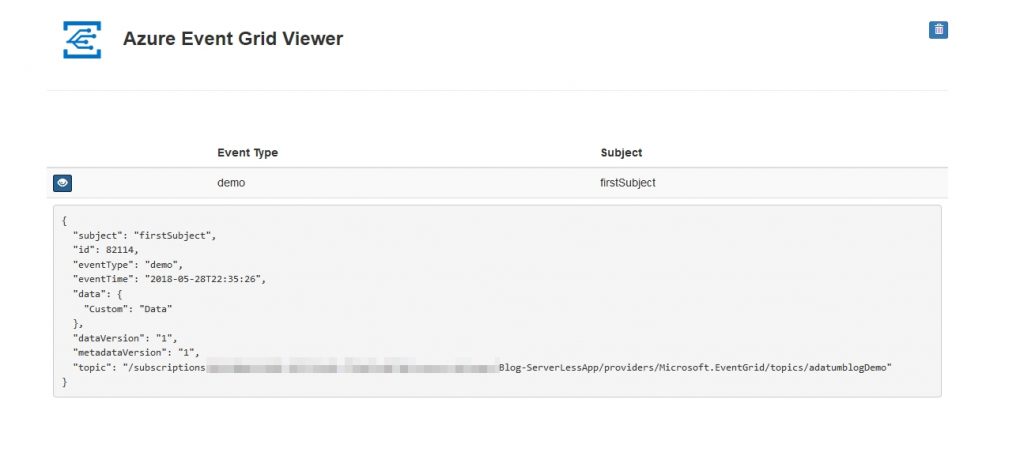Click the Subject column header

click(x=621, y=152)
